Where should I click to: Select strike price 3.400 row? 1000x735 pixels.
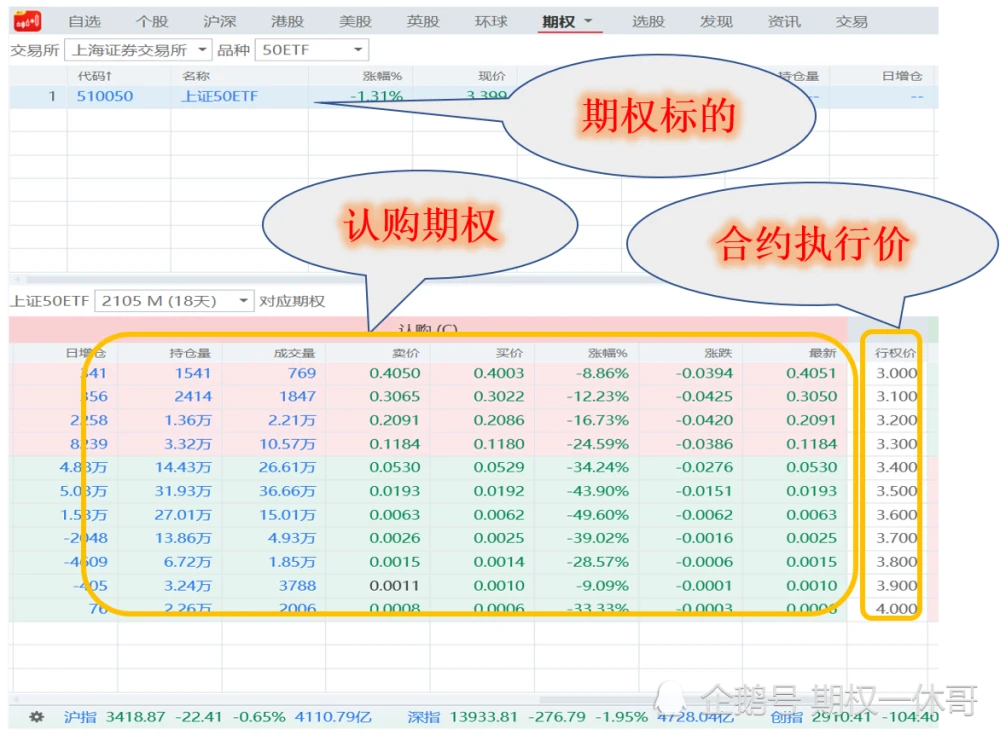coord(897,468)
